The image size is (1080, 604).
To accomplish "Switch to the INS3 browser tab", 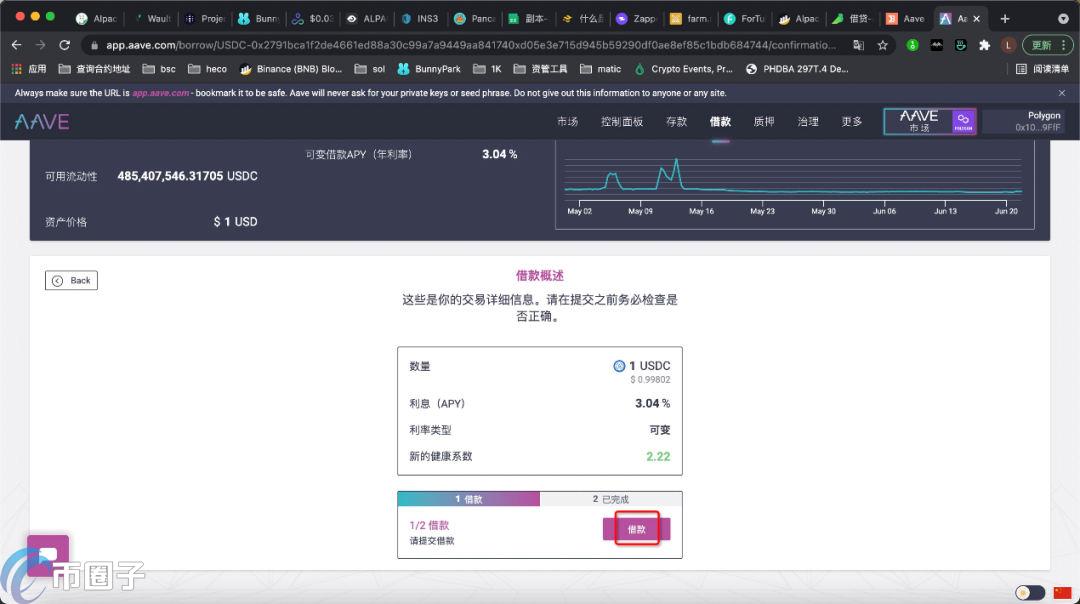I will (x=420, y=19).
